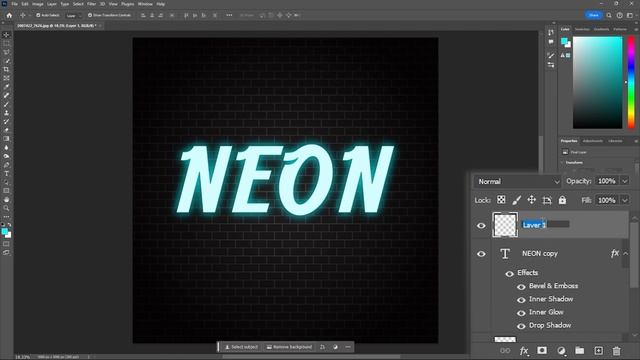This screenshot has width=640, height=360.
Task: Lock position with the move lock icon
Action: point(531,200)
